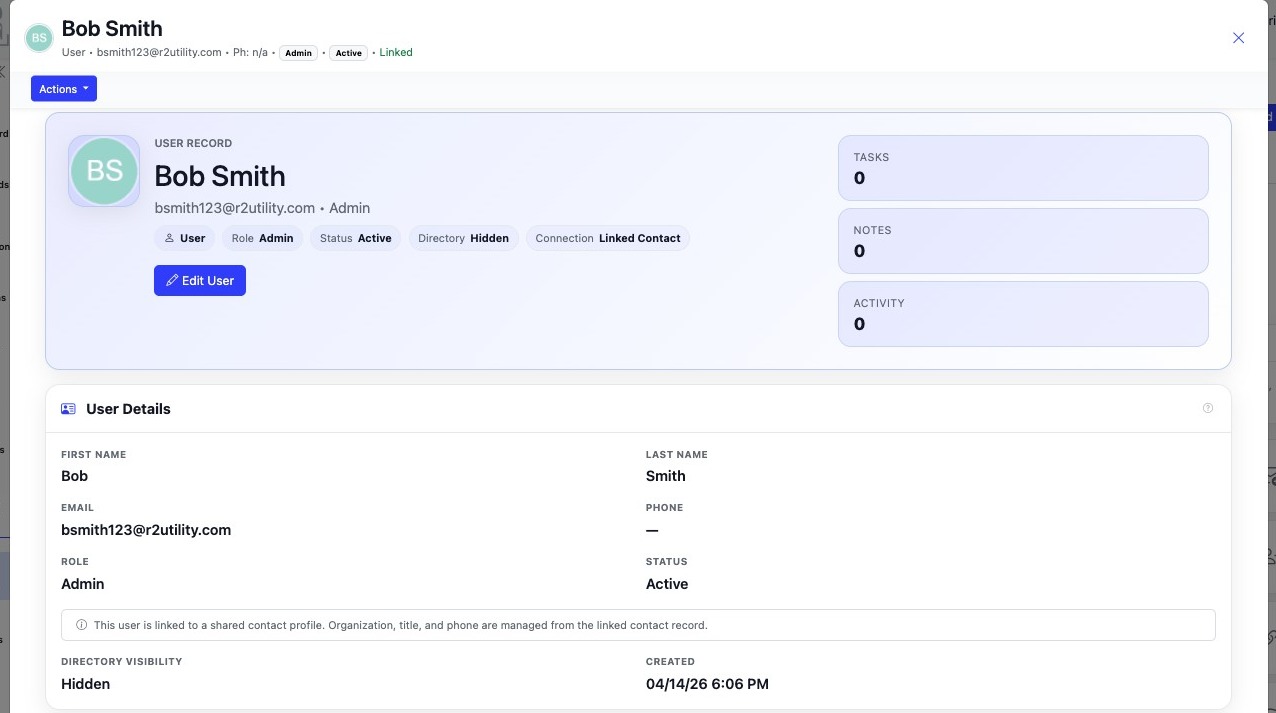This screenshot has width=1276, height=713.
Task: Click the Edit User button
Action: (x=200, y=281)
